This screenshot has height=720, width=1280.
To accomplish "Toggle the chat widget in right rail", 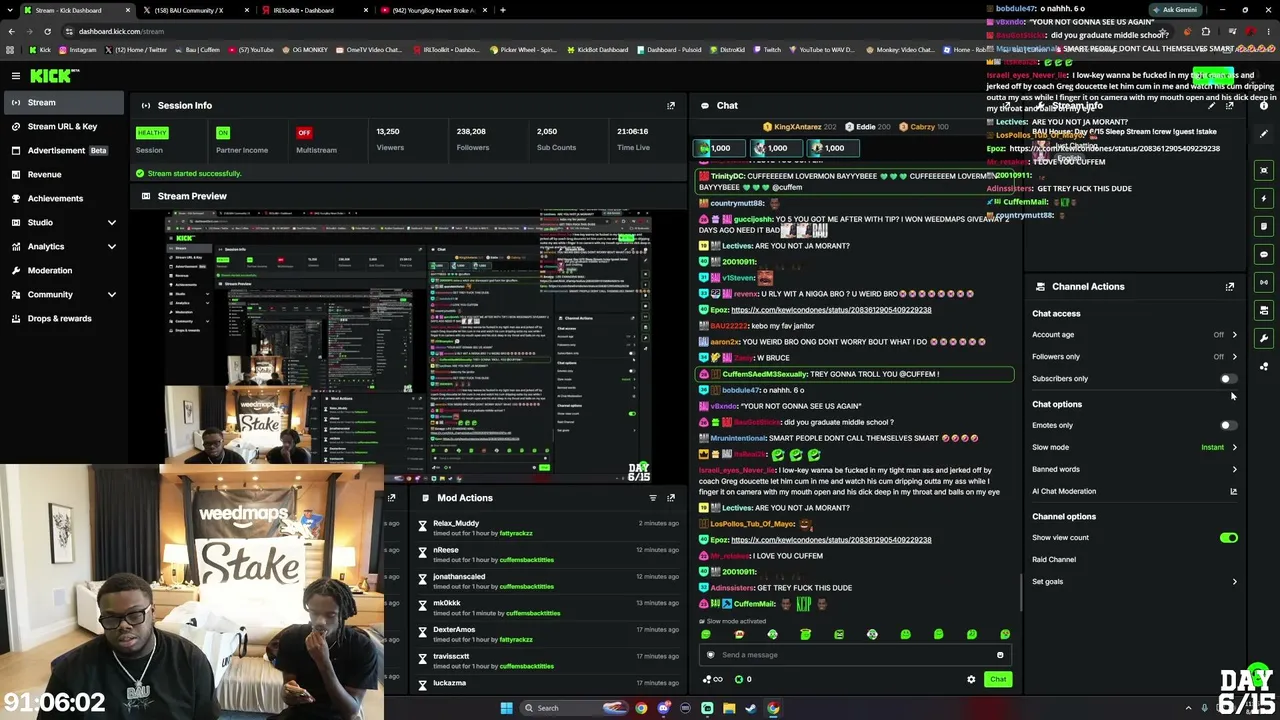I will (1264, 254).
